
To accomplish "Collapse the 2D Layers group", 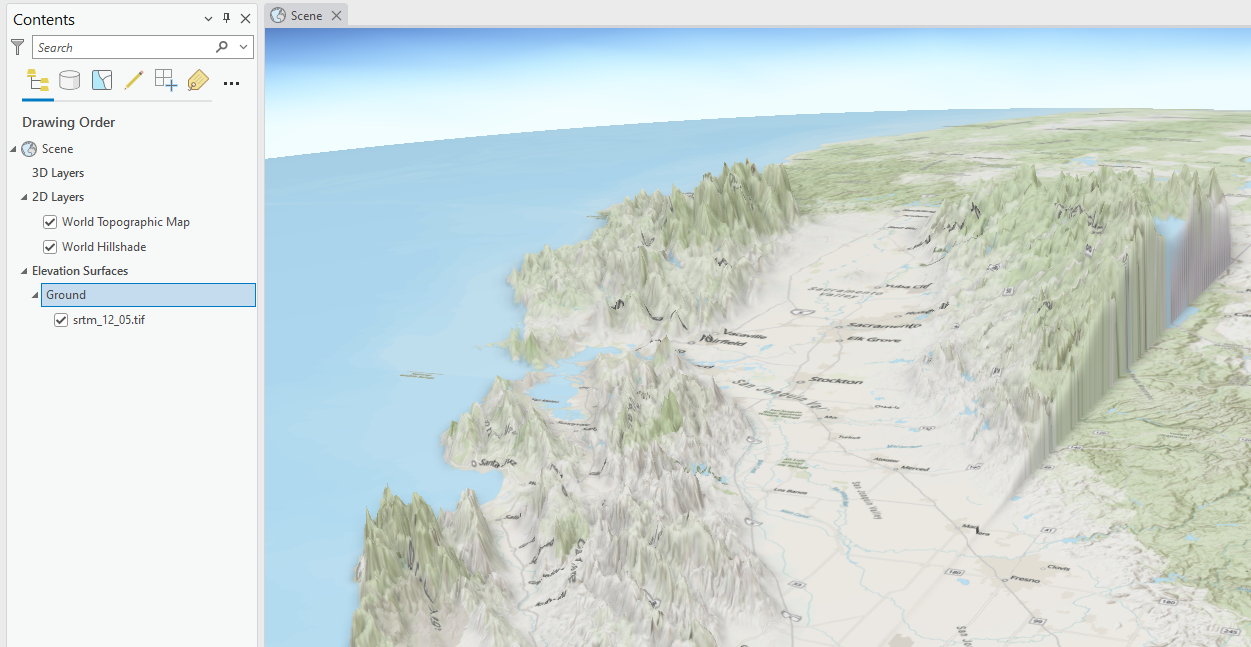I will [25, 196].
